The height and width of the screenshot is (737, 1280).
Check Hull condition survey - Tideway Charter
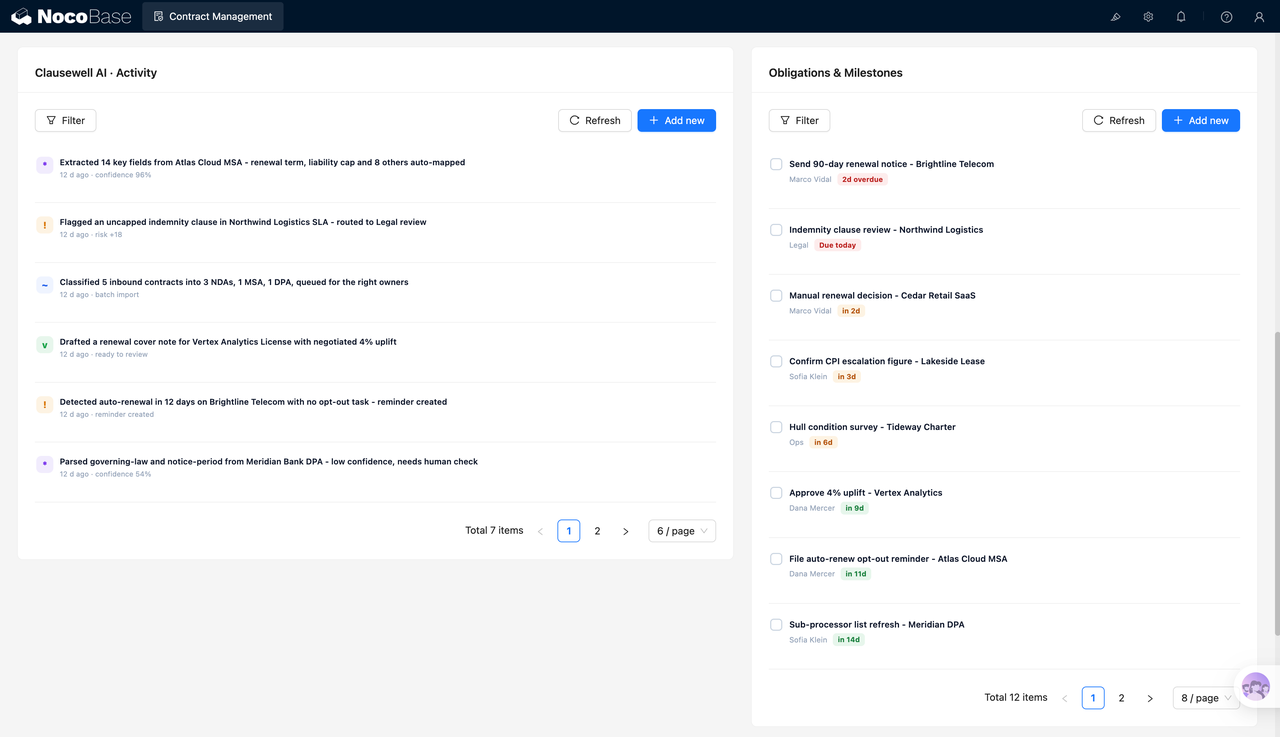point(776,427)
